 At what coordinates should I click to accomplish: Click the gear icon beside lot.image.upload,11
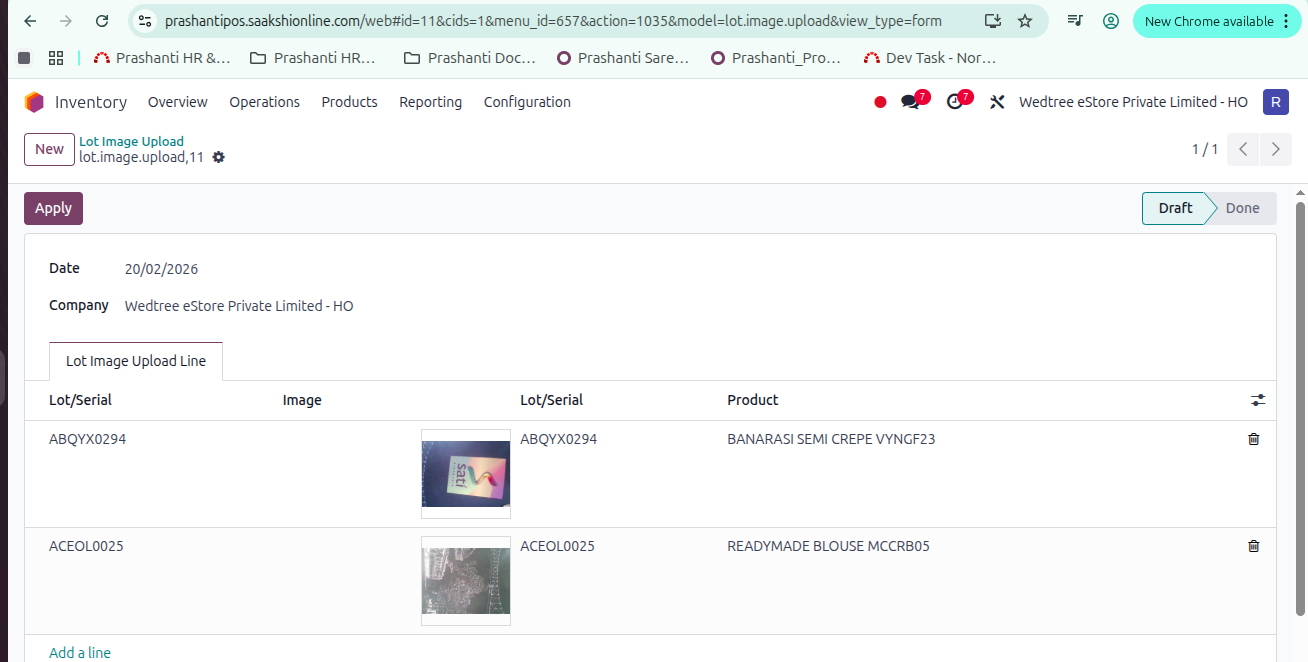219,157
